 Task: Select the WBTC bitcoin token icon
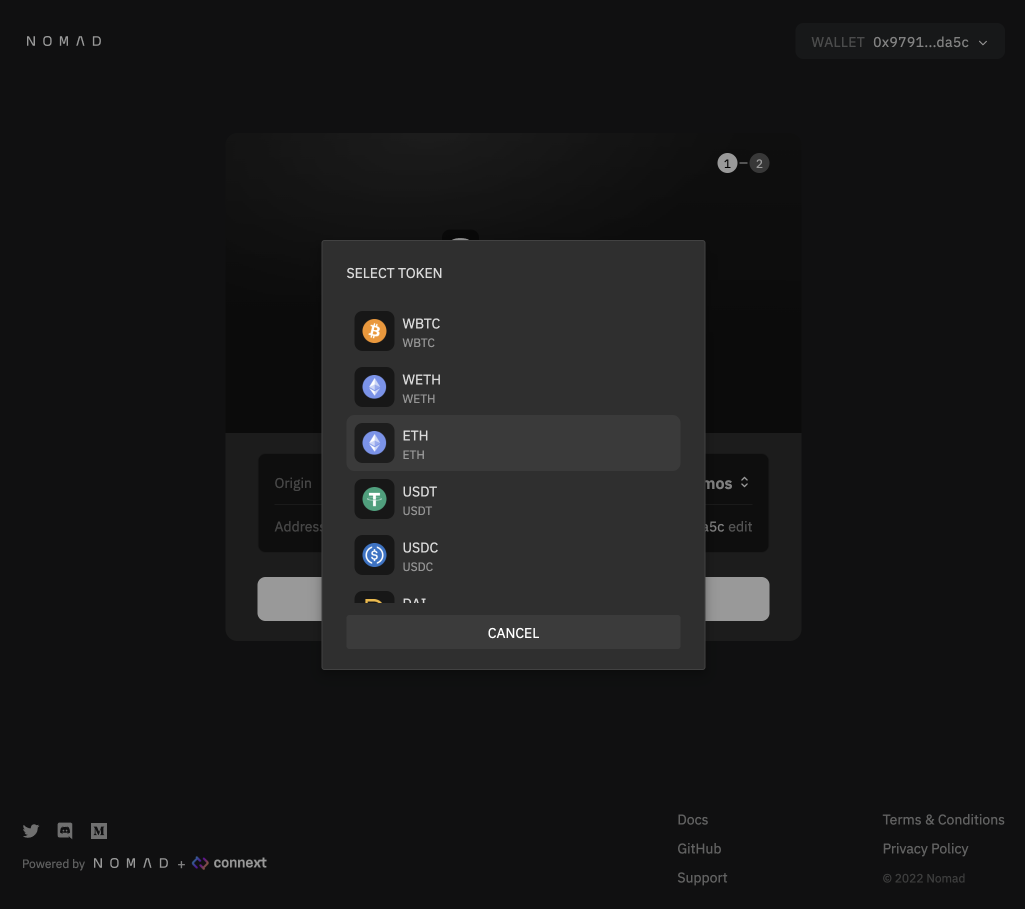374,331
